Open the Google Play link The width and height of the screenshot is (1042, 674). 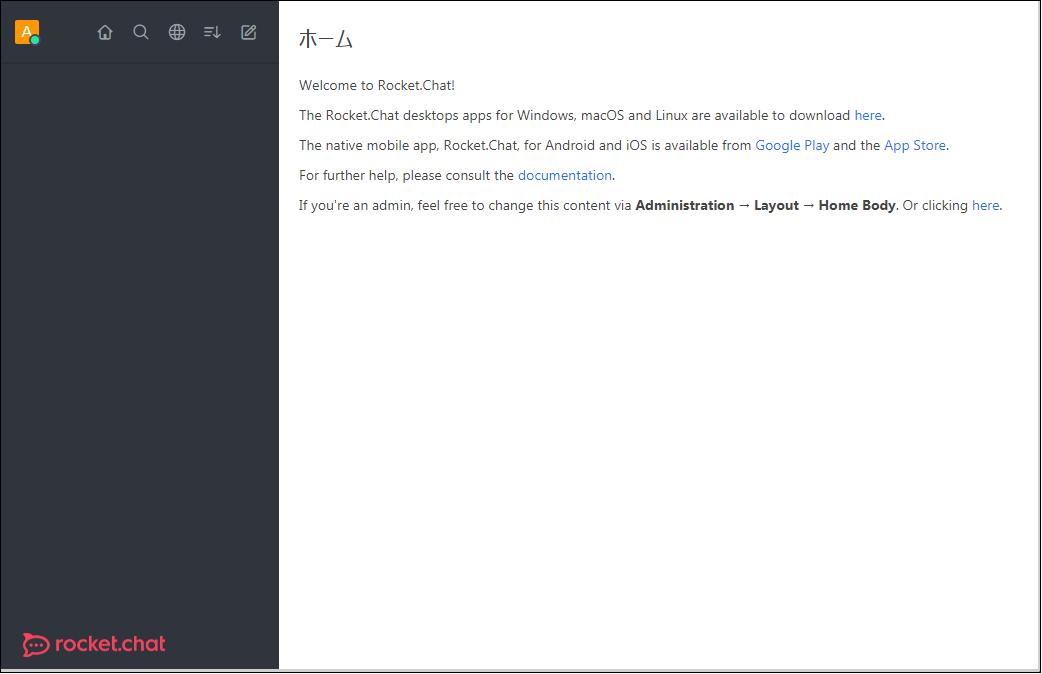[x=792, y=146]
